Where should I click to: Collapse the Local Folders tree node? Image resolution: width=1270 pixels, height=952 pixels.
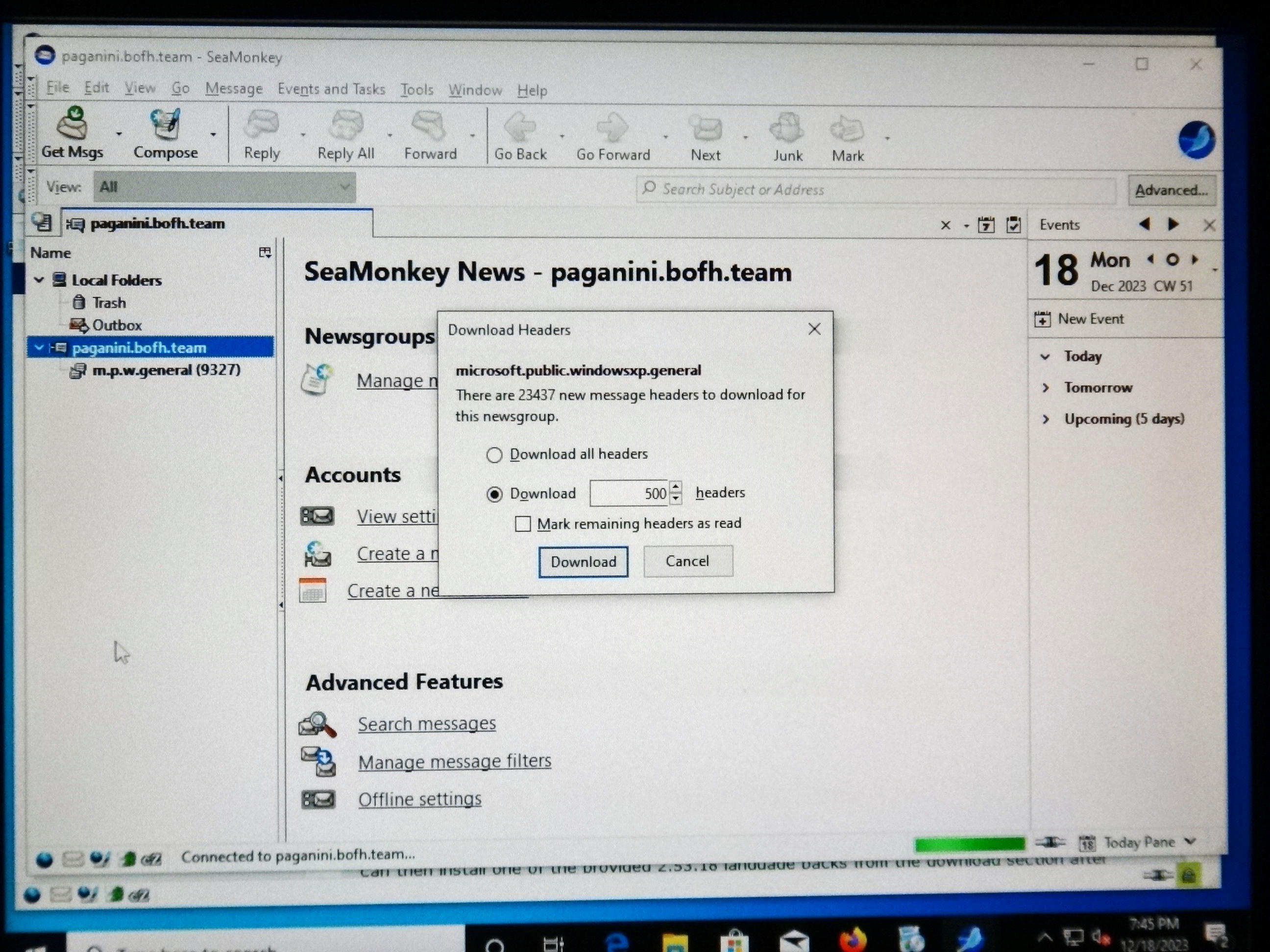tap(39, 280)
